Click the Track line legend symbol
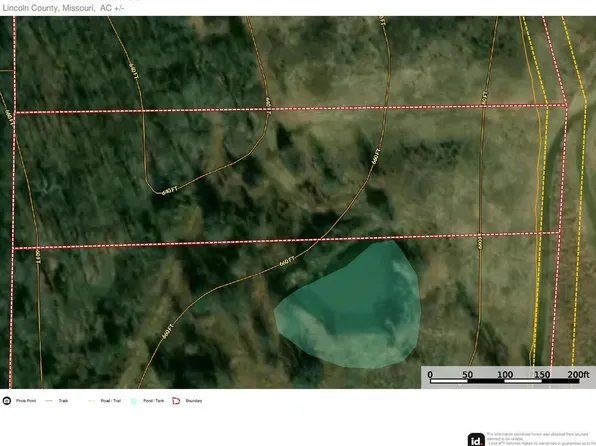The image size is (596, 446). click(x=49, y=401)
